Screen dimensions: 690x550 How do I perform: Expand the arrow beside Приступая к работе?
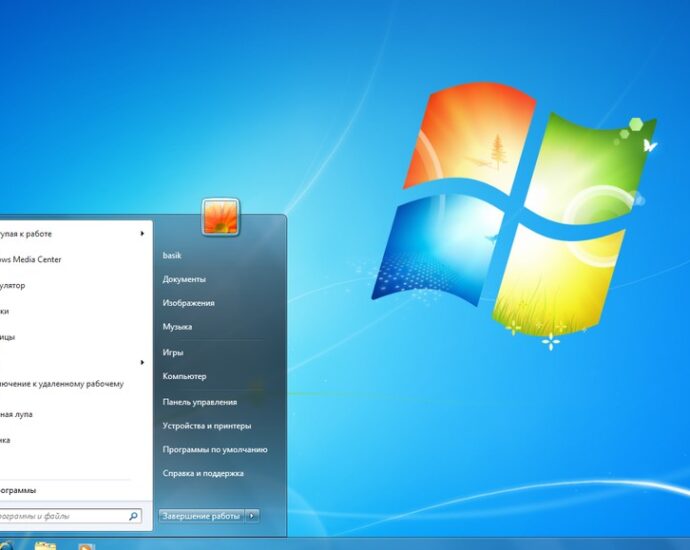click(x=142, y=234)
